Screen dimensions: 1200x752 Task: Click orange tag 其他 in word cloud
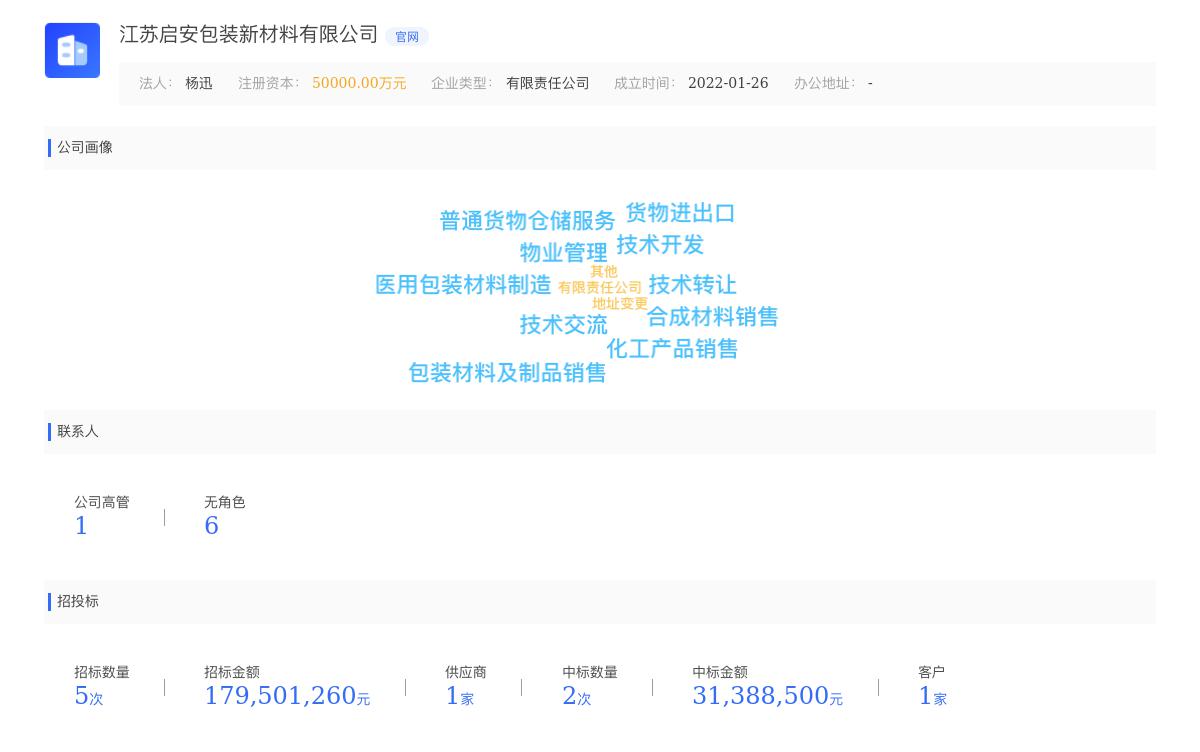604,271
